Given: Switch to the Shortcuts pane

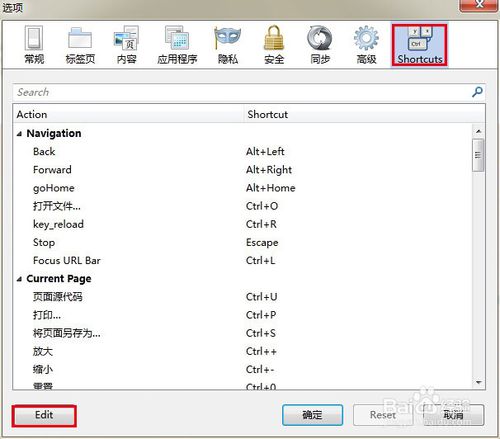Looking at the screenshot, I should (x=419, y=45).
